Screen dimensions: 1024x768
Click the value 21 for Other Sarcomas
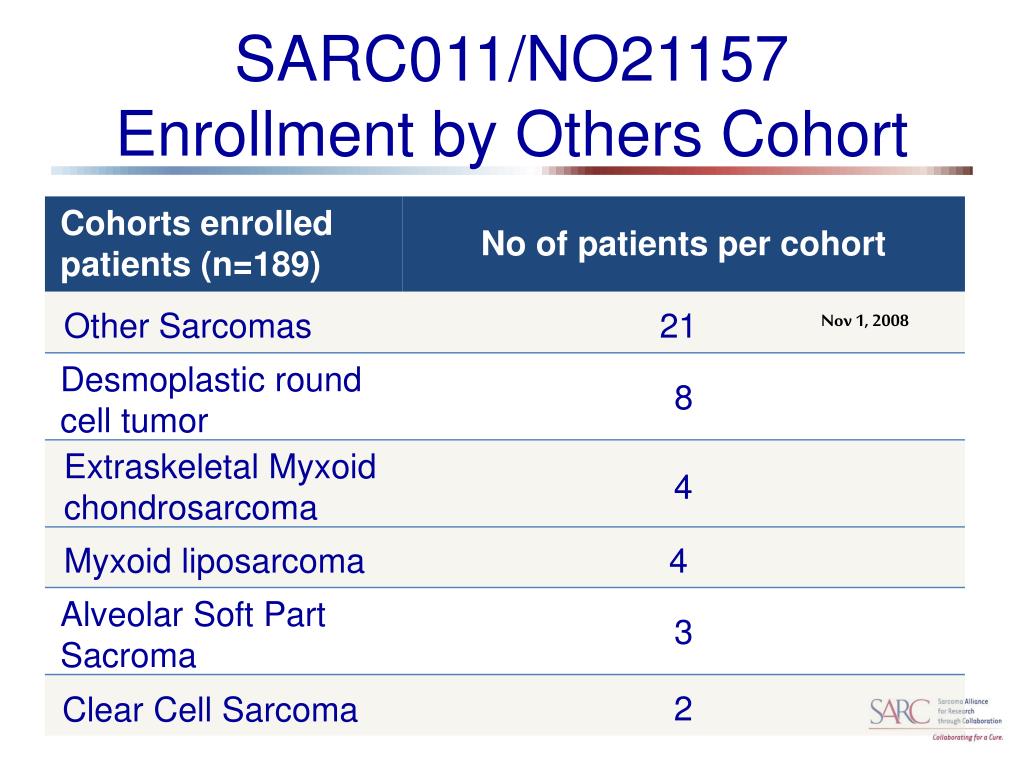677,326
